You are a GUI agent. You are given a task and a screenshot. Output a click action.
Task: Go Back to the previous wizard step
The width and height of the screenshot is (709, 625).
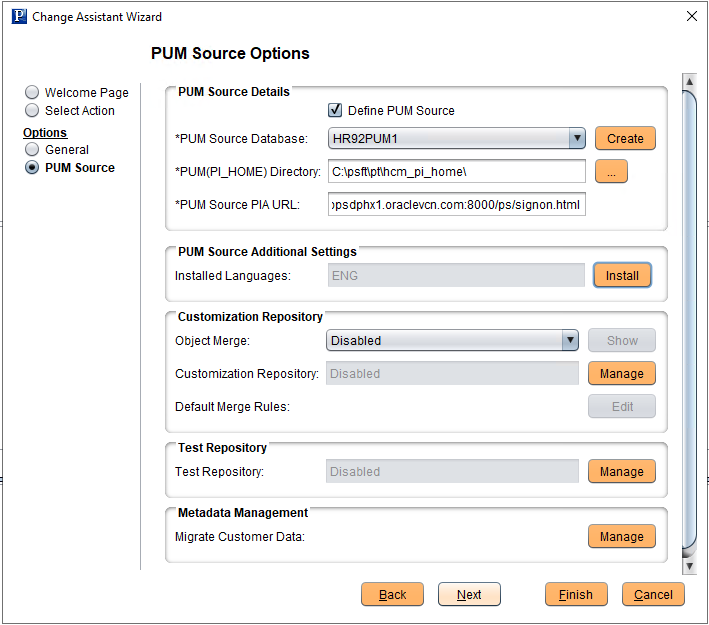(x=392, y=595)
